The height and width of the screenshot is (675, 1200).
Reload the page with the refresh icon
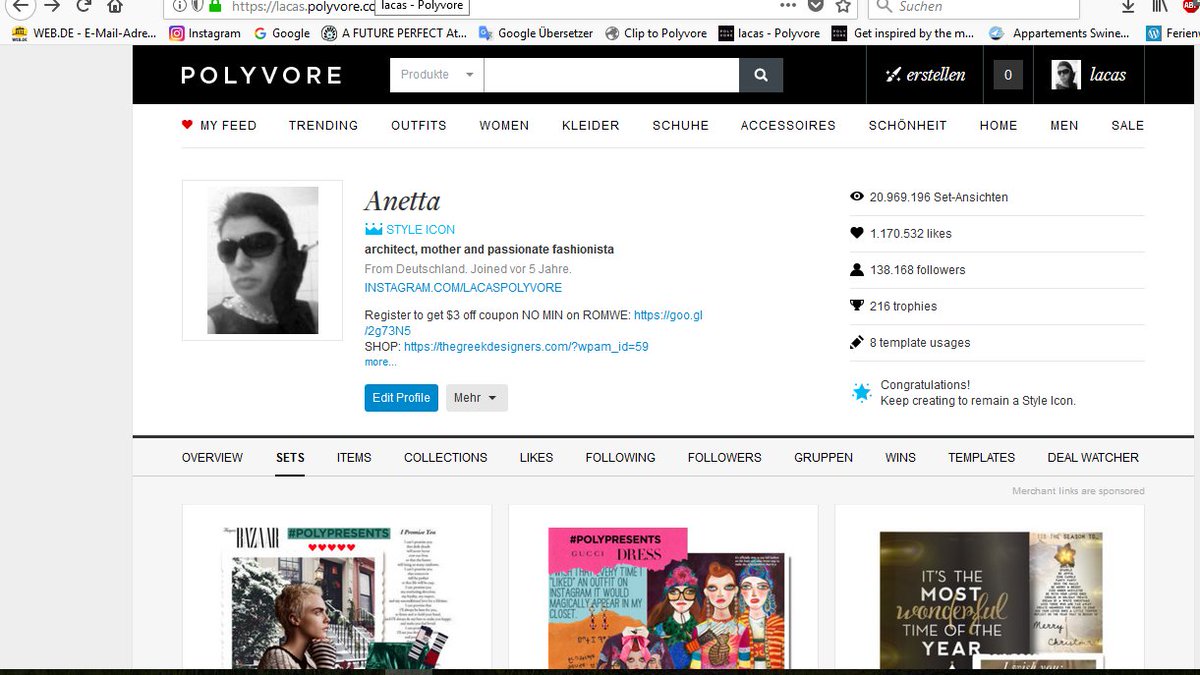[x=84, y=5]
